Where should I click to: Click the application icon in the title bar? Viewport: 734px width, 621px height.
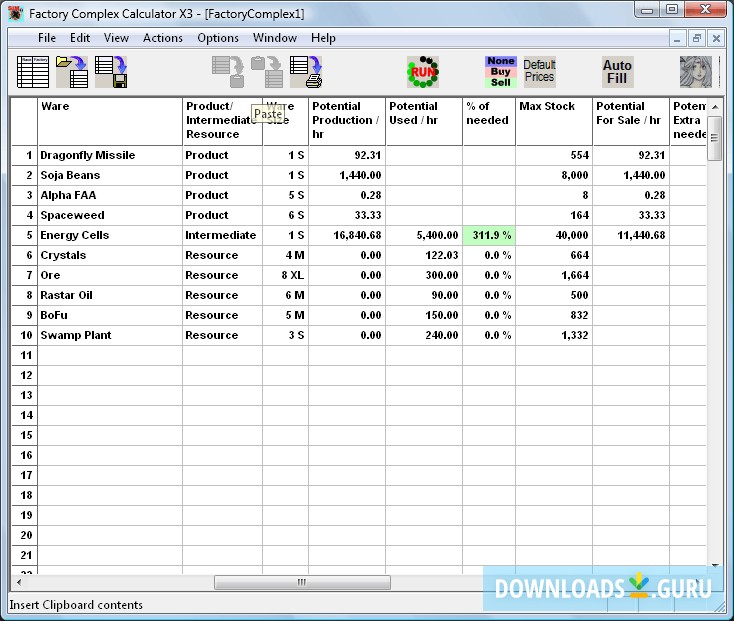point(15,14)
